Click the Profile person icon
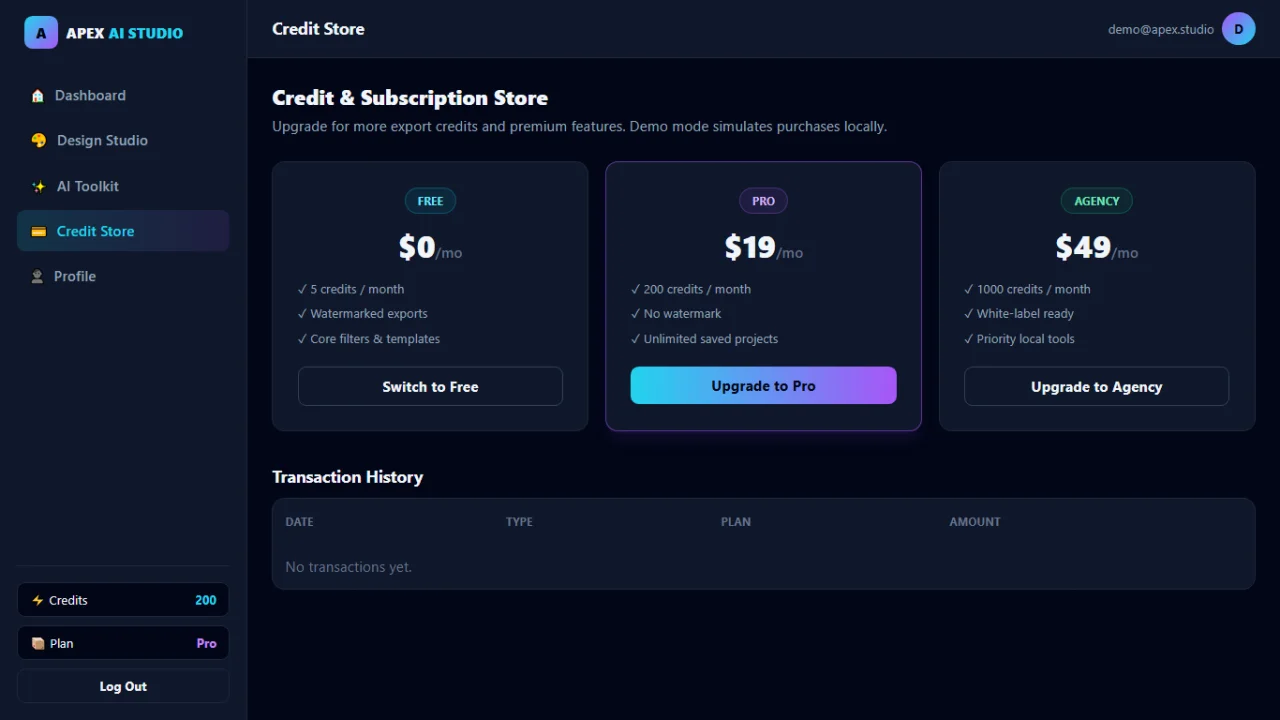Viewport: 1280px width, 720px height. tap(38, 276)
